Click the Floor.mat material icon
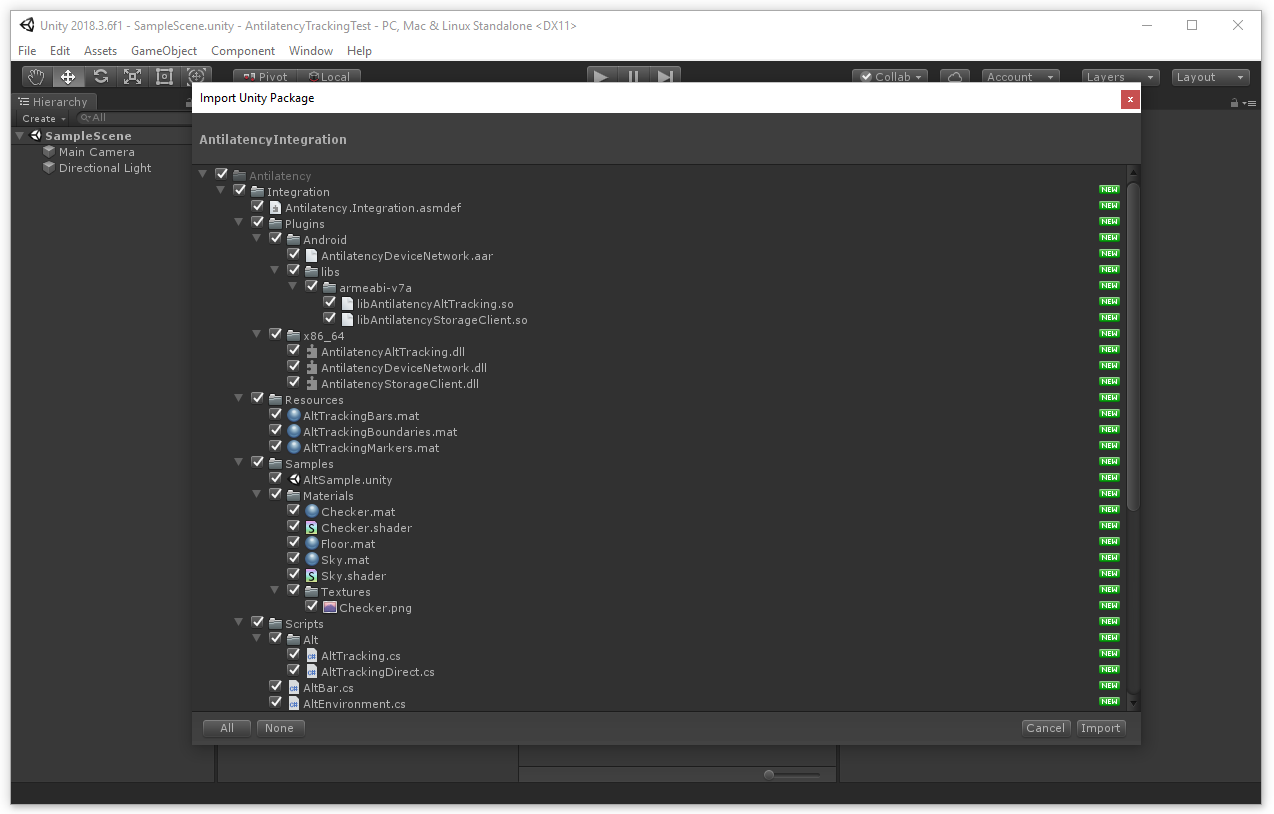 [311, 544]
